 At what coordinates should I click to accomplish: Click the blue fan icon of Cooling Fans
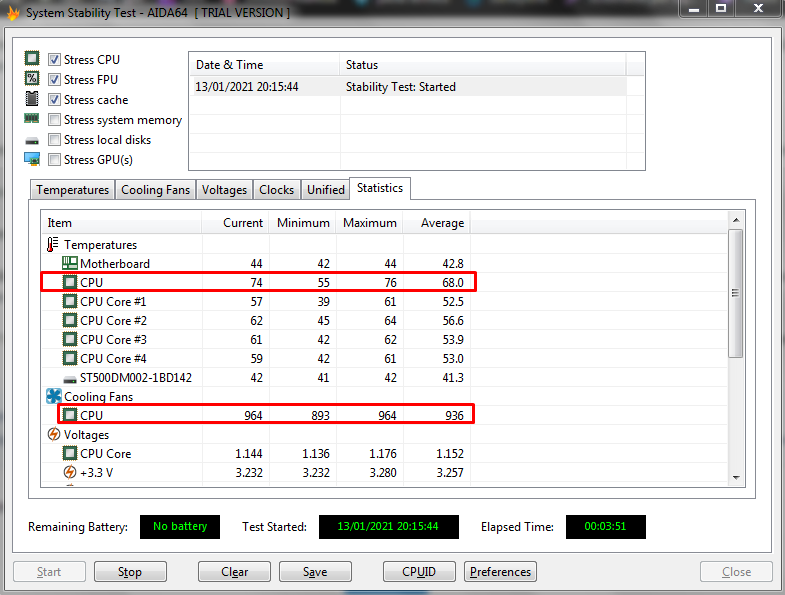click(54, 396)
